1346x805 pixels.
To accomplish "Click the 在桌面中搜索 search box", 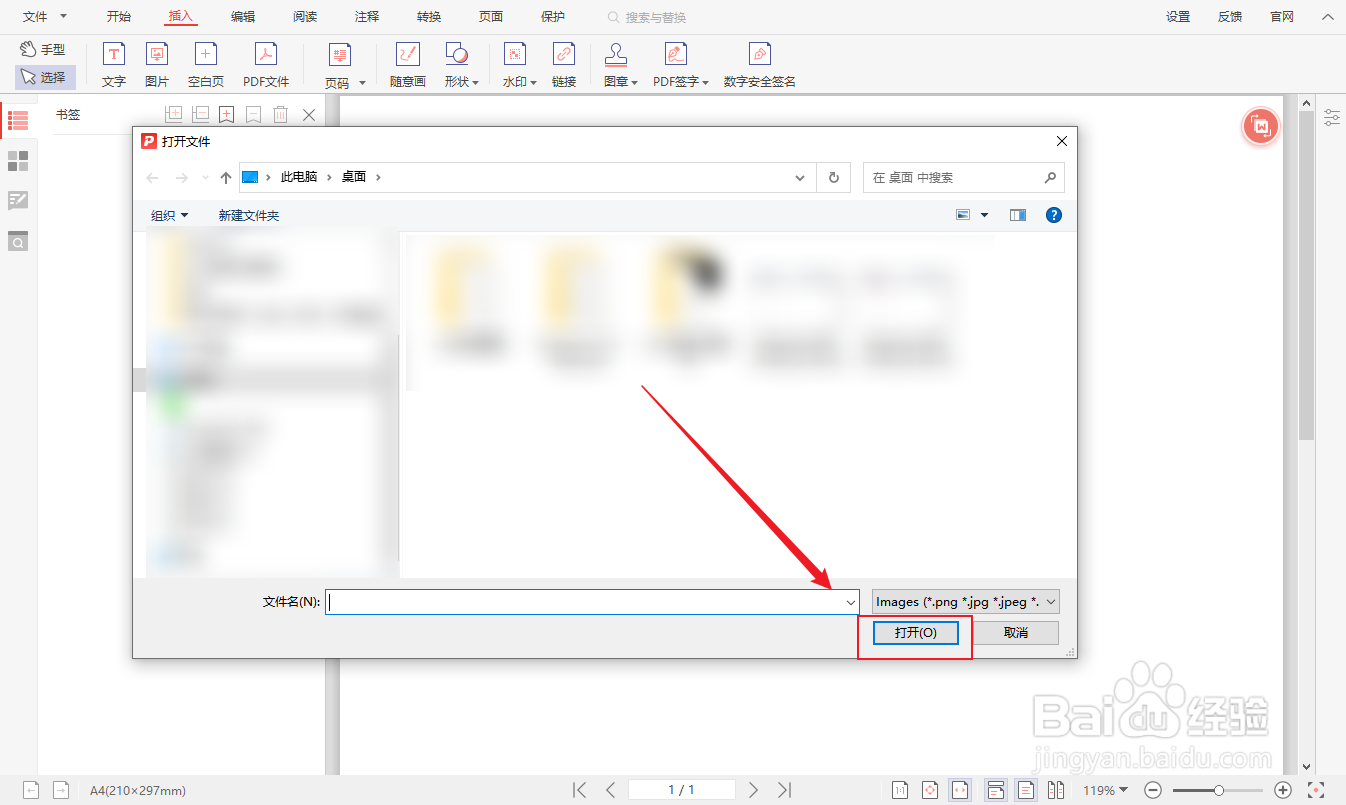I will pyautogui.click(x=964, y=177).
